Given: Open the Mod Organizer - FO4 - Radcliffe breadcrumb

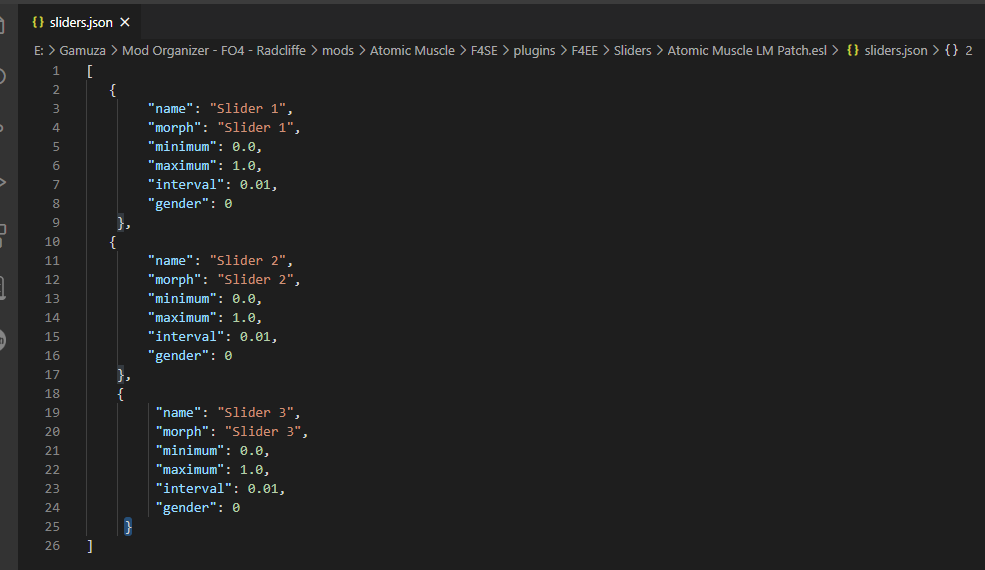Looking at the screenshot, I should (214, 50).
